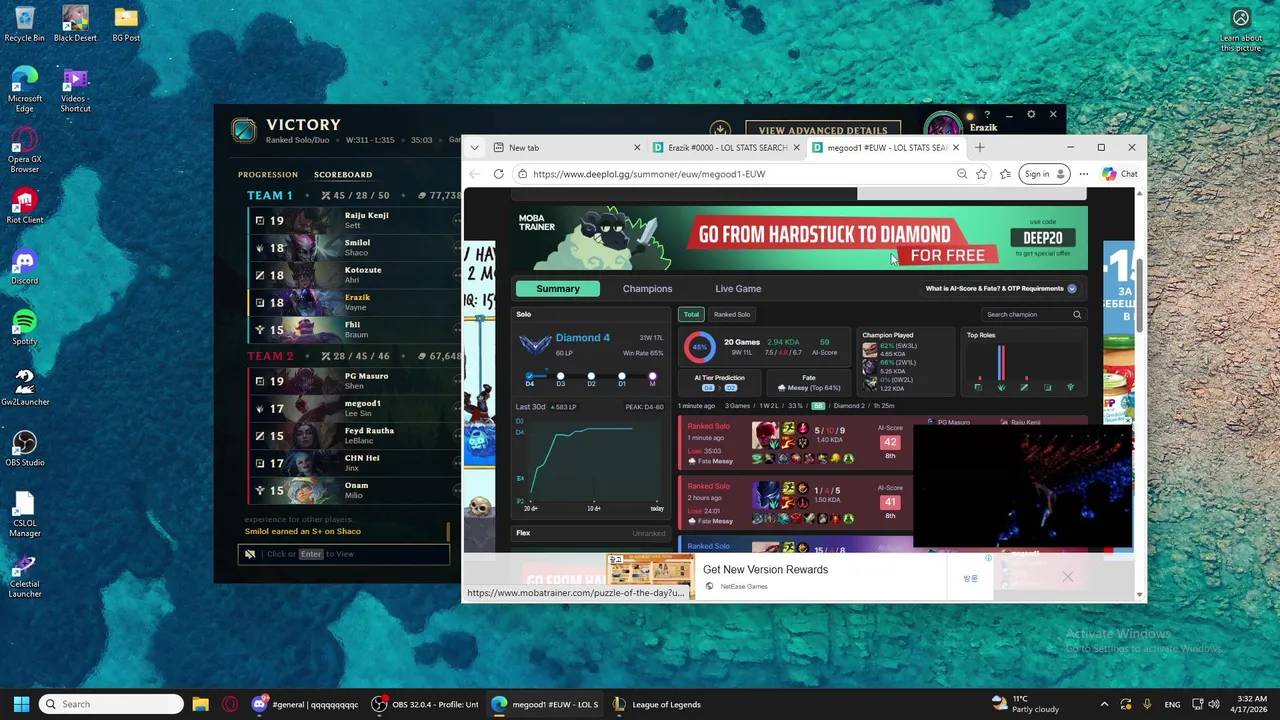This screenshot has height=720, width=1280.
Task: Open File Explorer from the taskbar
Action: click(200, 704)
